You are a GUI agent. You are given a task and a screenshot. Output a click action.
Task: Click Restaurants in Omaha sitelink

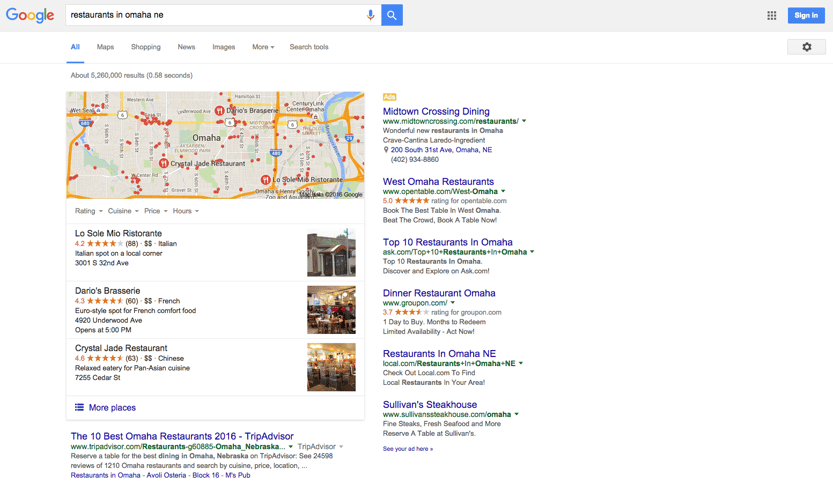pyautogui.click(x=106, y=475)
